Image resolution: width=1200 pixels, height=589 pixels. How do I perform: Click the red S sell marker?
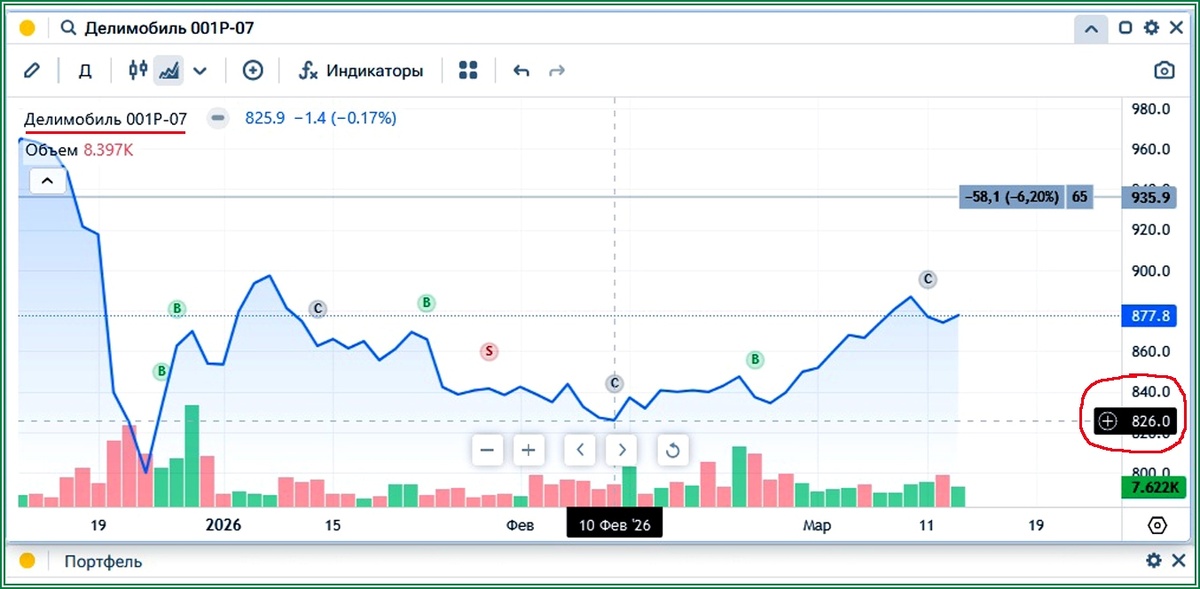tap(488, 351)
